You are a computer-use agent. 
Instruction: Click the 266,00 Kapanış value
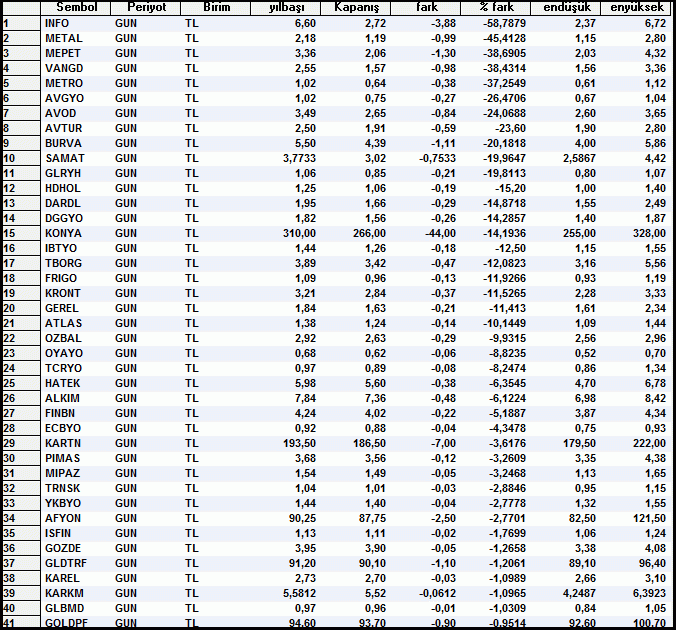(x=369, y=234)
